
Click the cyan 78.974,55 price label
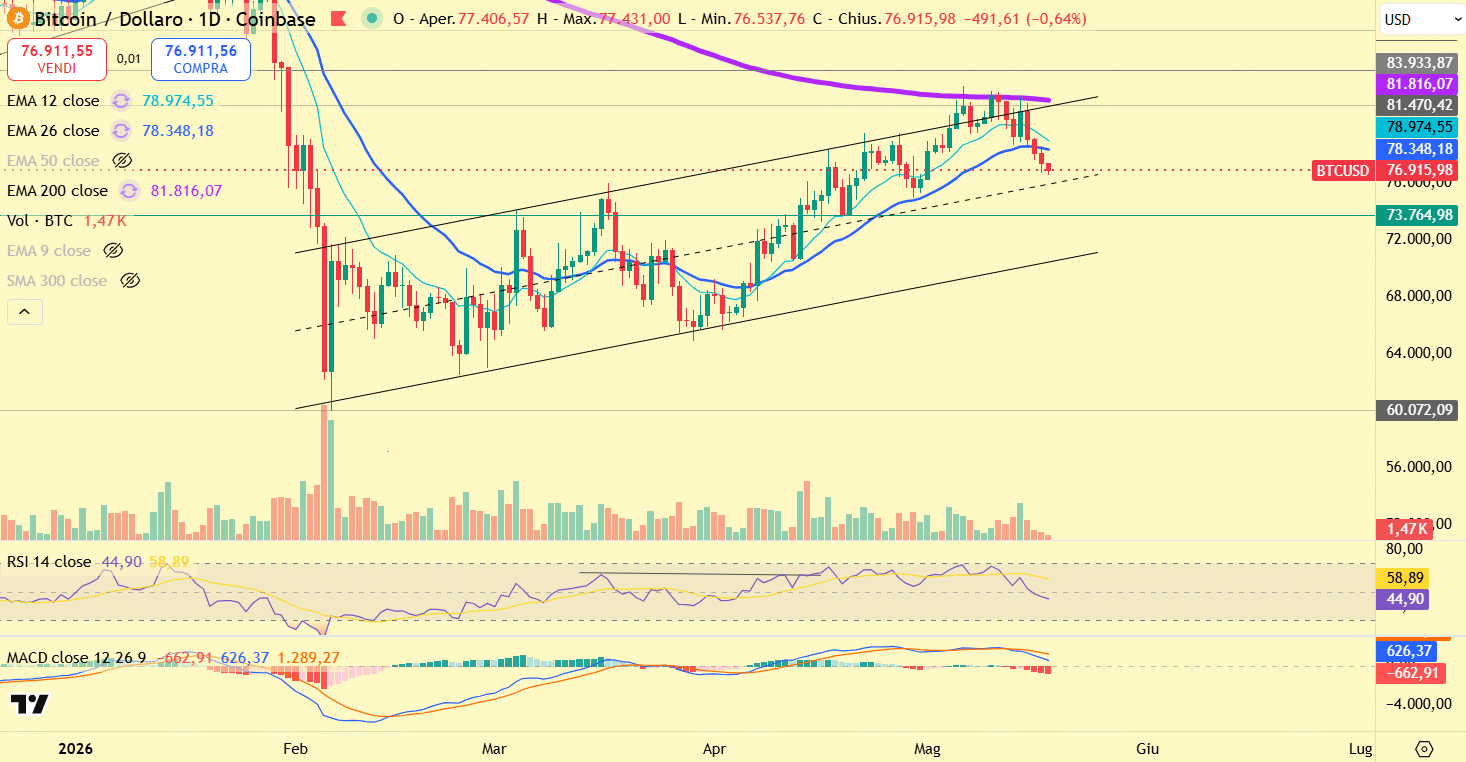coord(1419,127)
